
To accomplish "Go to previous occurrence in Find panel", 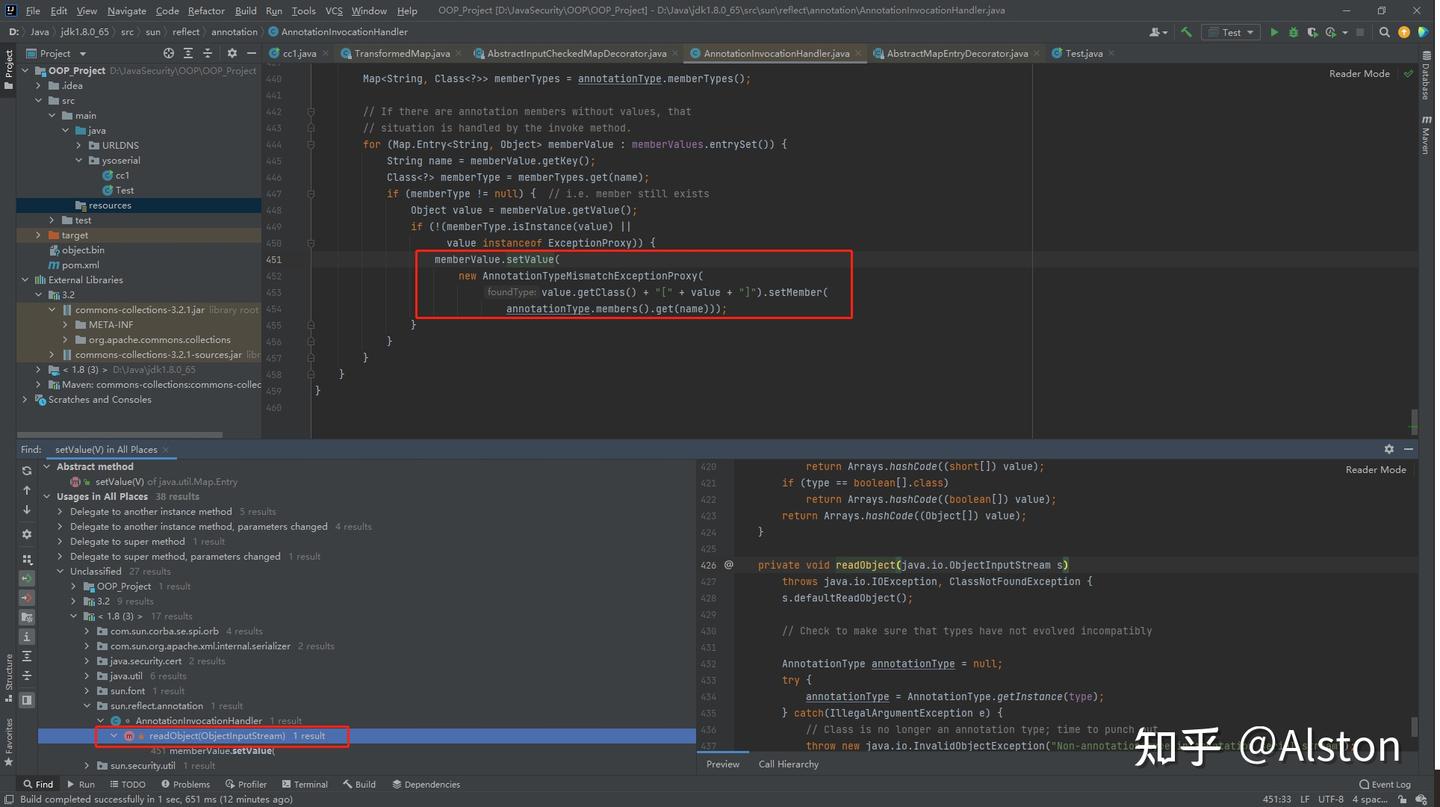I will point(27,490).
